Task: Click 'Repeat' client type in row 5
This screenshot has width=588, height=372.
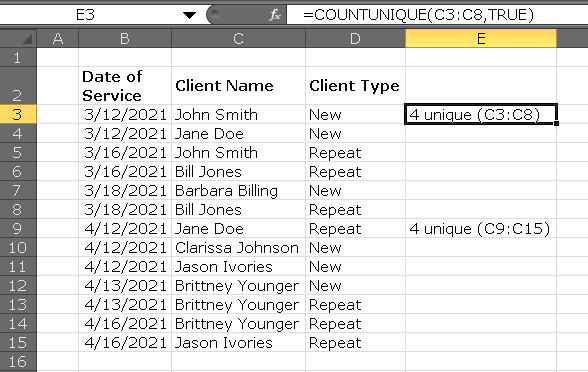Action: (x=356, y=153)
